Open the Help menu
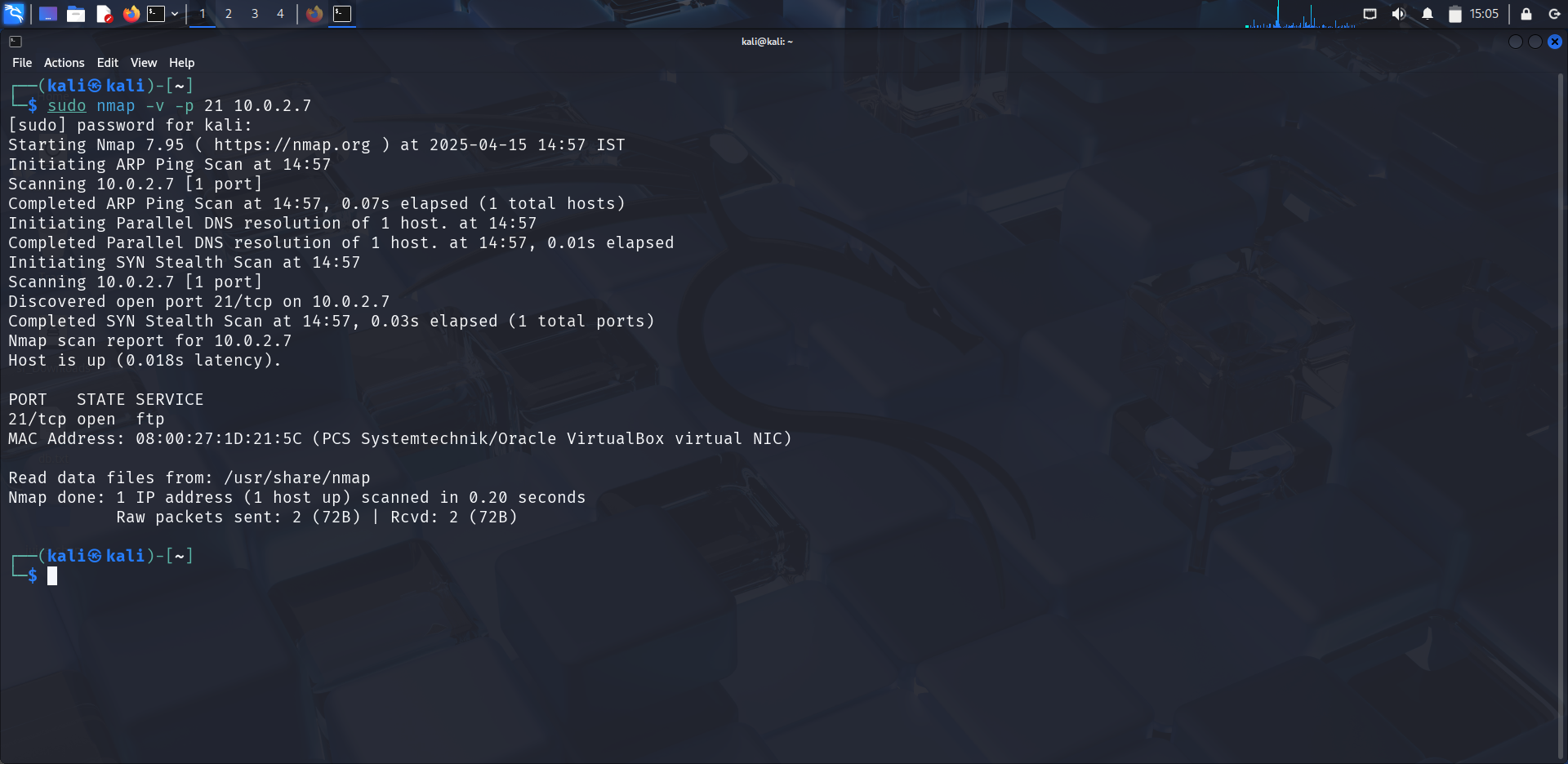Viewport: 1568px width, 764px height. 181,63
